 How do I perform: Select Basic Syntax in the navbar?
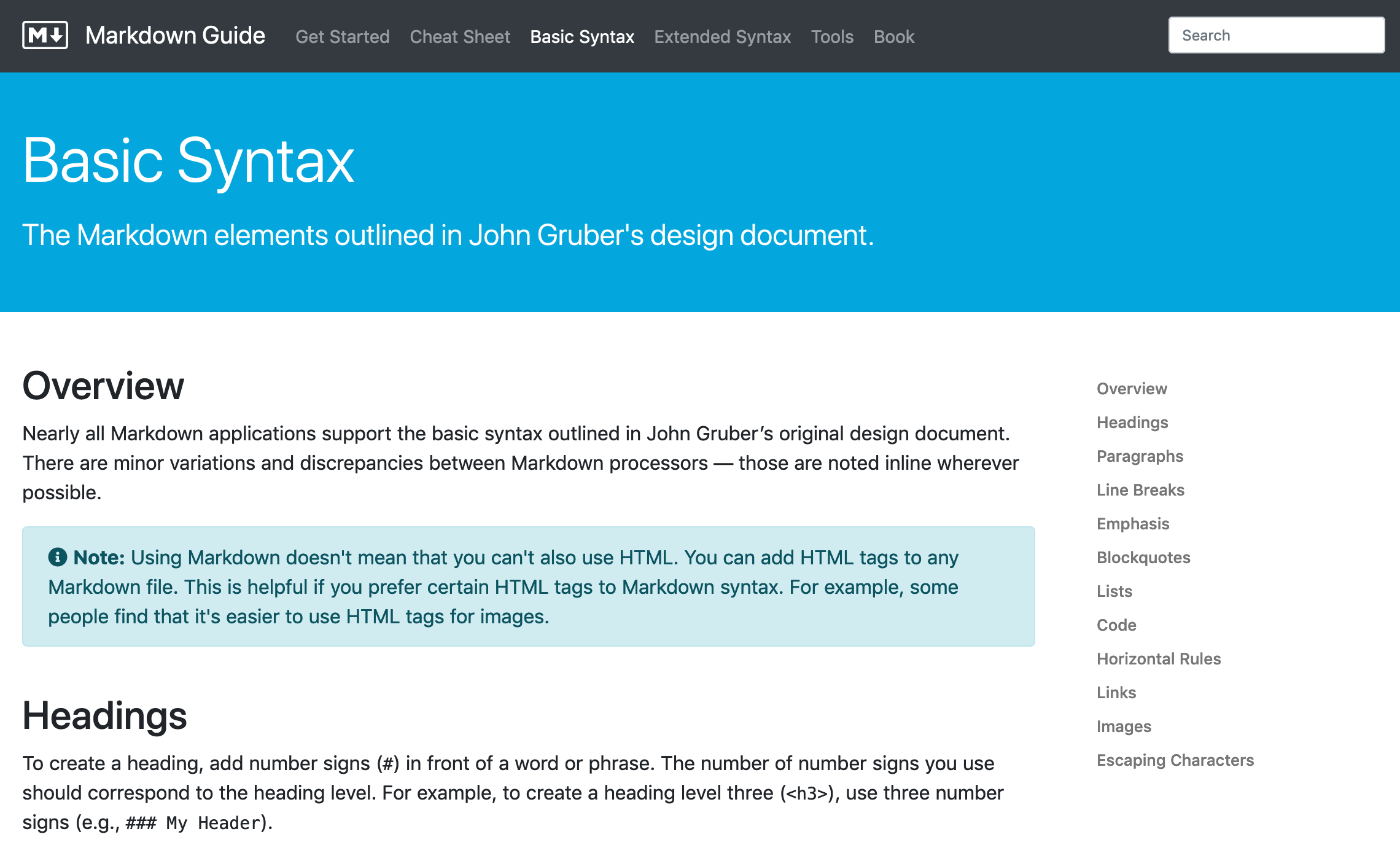coord(582,37)
